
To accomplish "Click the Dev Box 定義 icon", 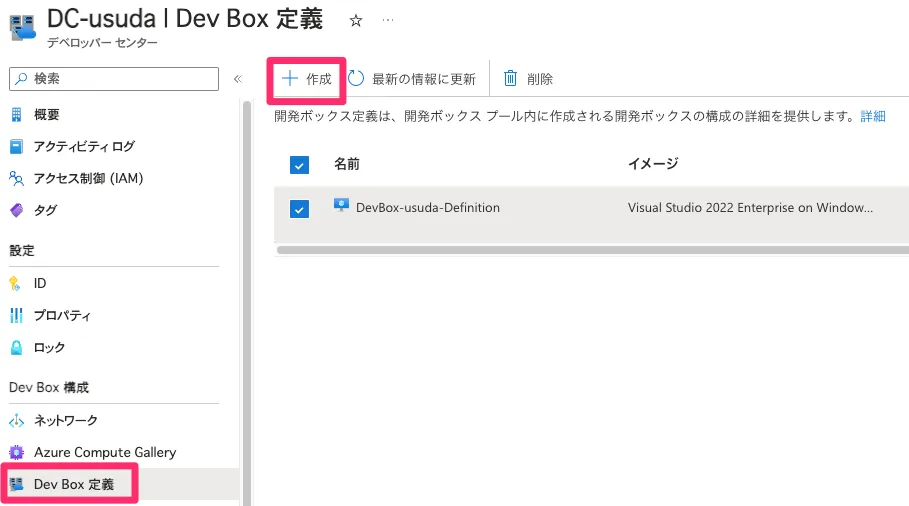I will point(17,484).
